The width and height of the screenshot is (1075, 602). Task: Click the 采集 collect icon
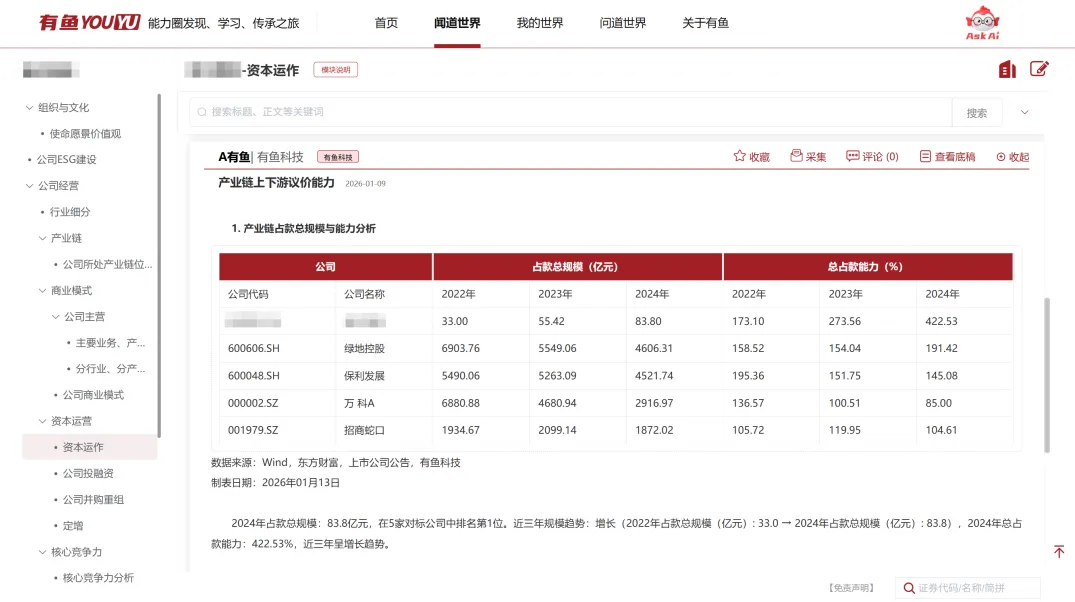[796, 156]
